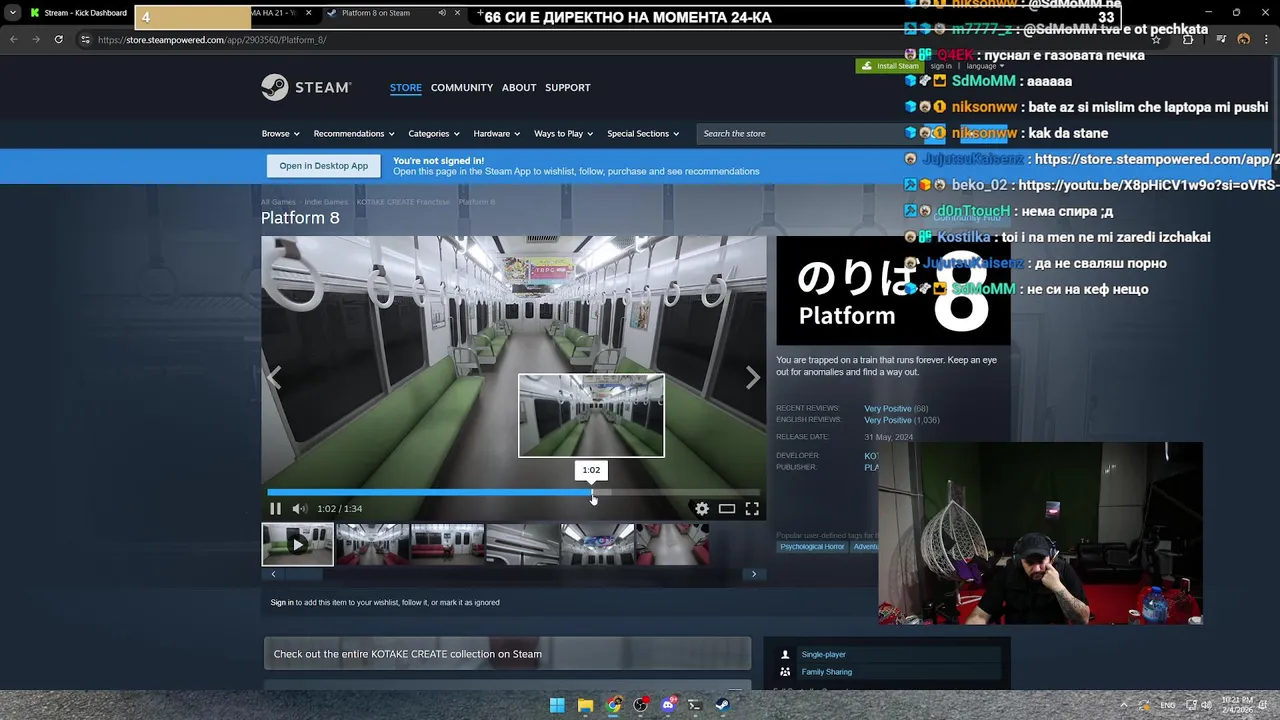This screenshot has height=720, width=1280.
Task: Open Google Chrome from the taskbar
Action: 613,705
